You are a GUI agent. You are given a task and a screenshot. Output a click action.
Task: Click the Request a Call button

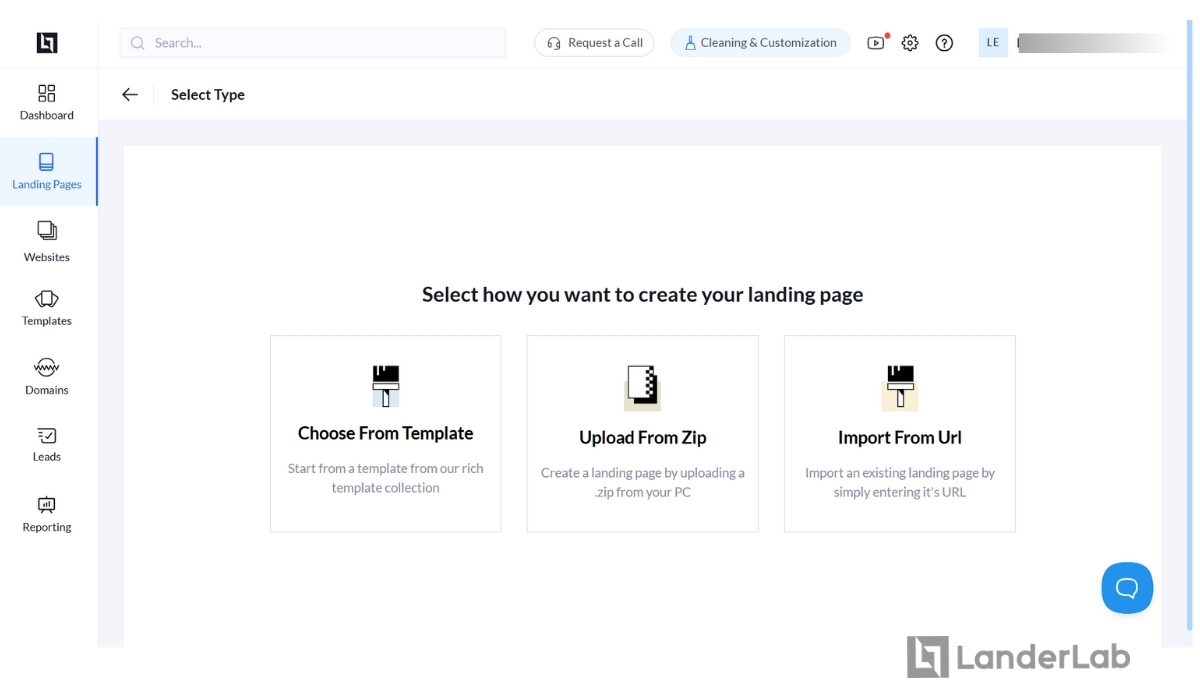(x=594, y=43)
